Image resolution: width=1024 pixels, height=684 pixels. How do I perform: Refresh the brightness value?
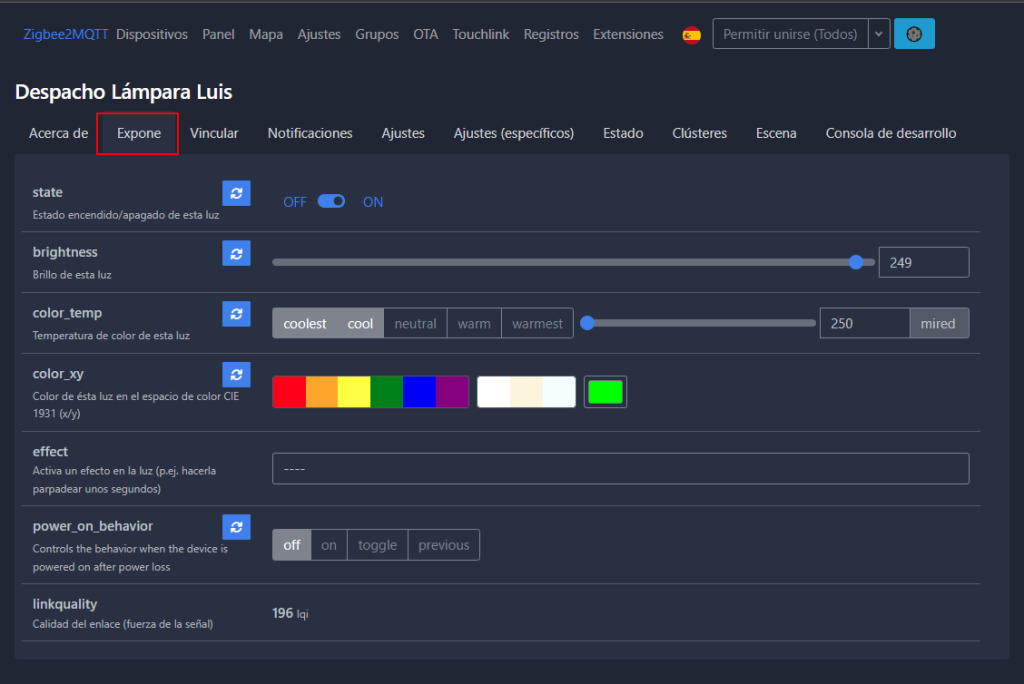tap(236, 254)
